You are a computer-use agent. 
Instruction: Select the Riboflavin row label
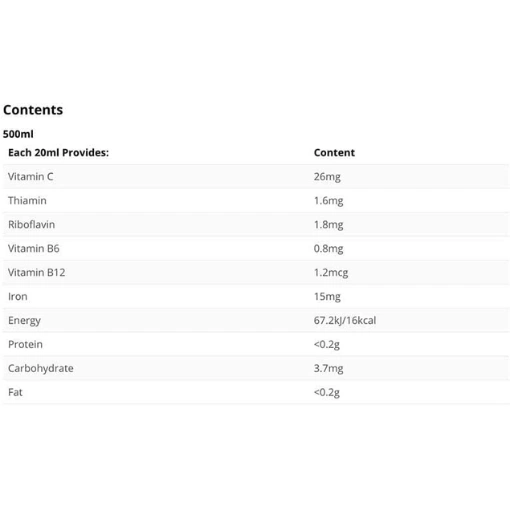pyautogui.click(x=31, y=225)
